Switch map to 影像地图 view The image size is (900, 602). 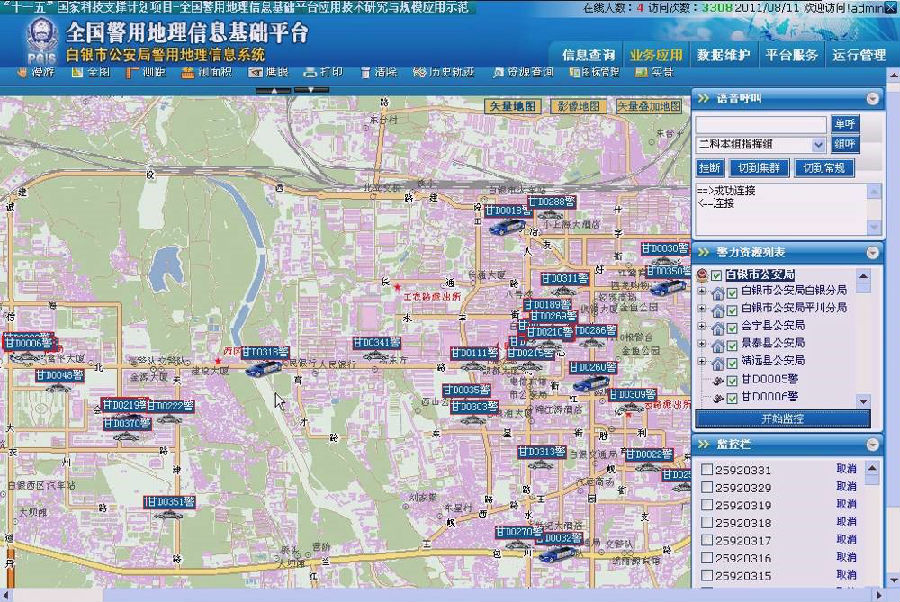[579, 106]
